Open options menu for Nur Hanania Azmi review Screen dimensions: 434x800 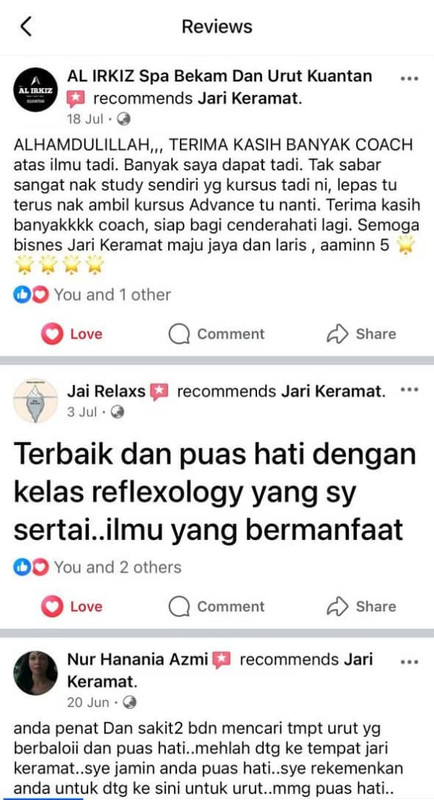tap(409, 662)
